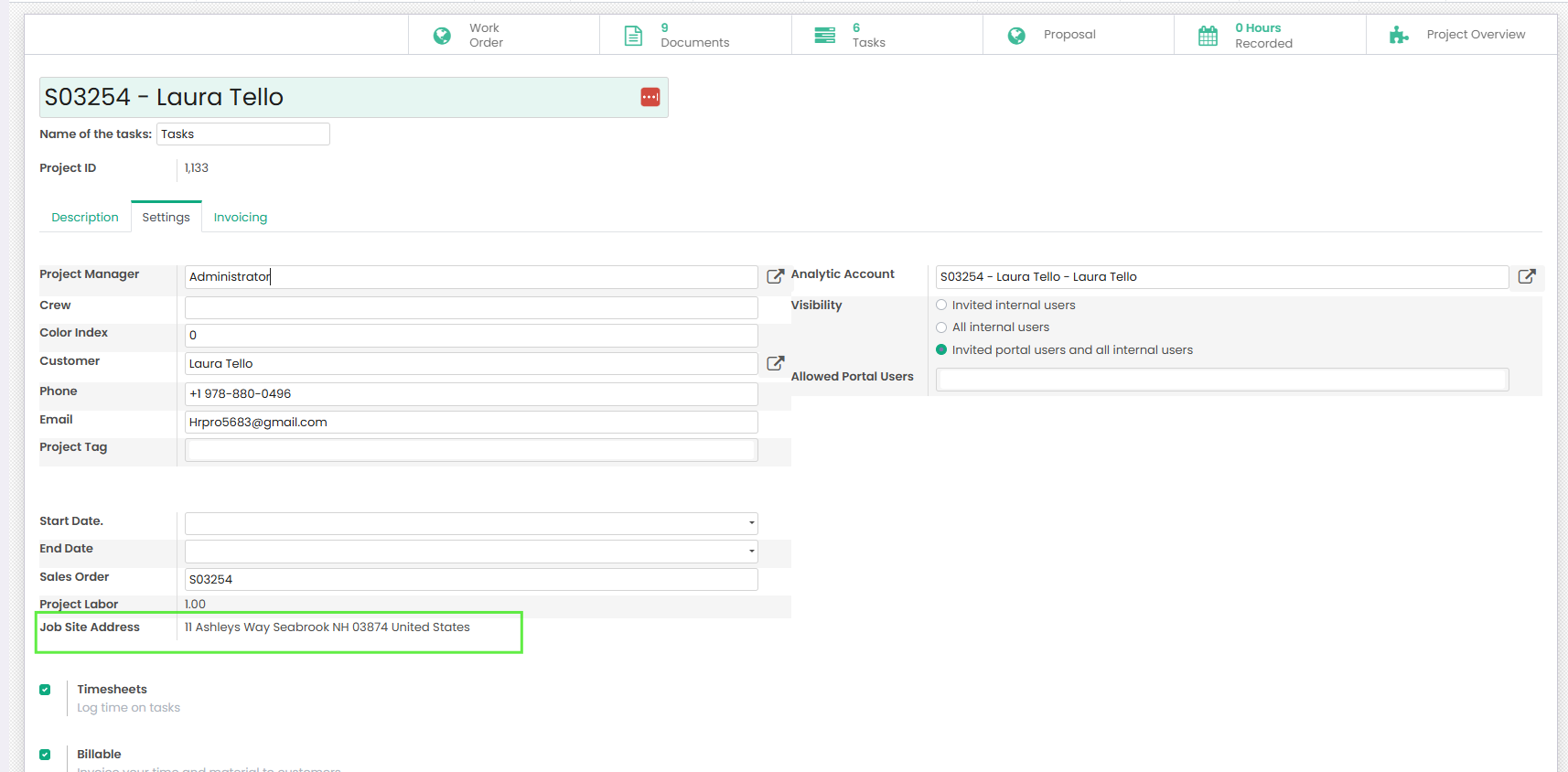This screenshot has height=772, width=1568.
Task: Click the Proposal globe icon
Action: [x=1016, y=36]
